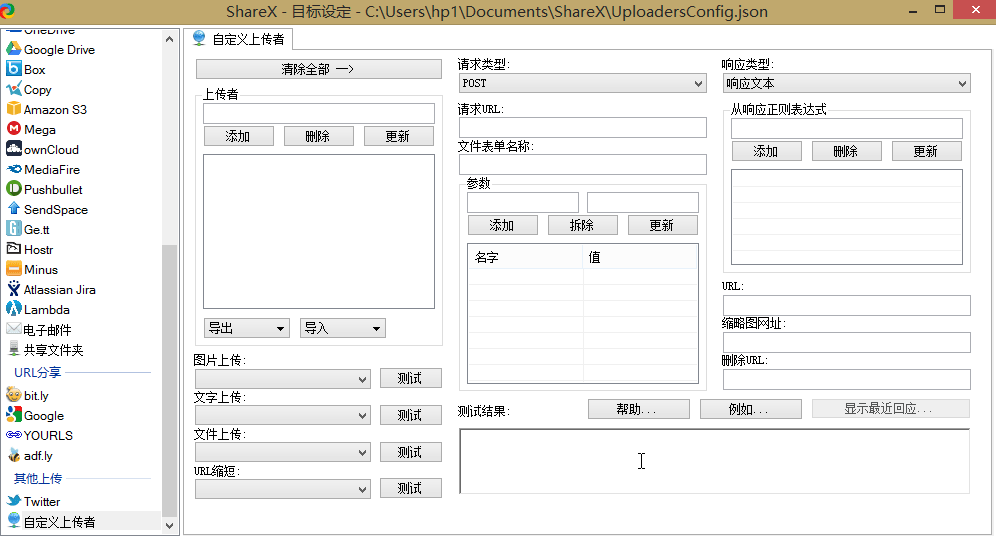Open the 导出 dropdown button
The height and width of the screenshot is (536, 996).
pos(247,328)
